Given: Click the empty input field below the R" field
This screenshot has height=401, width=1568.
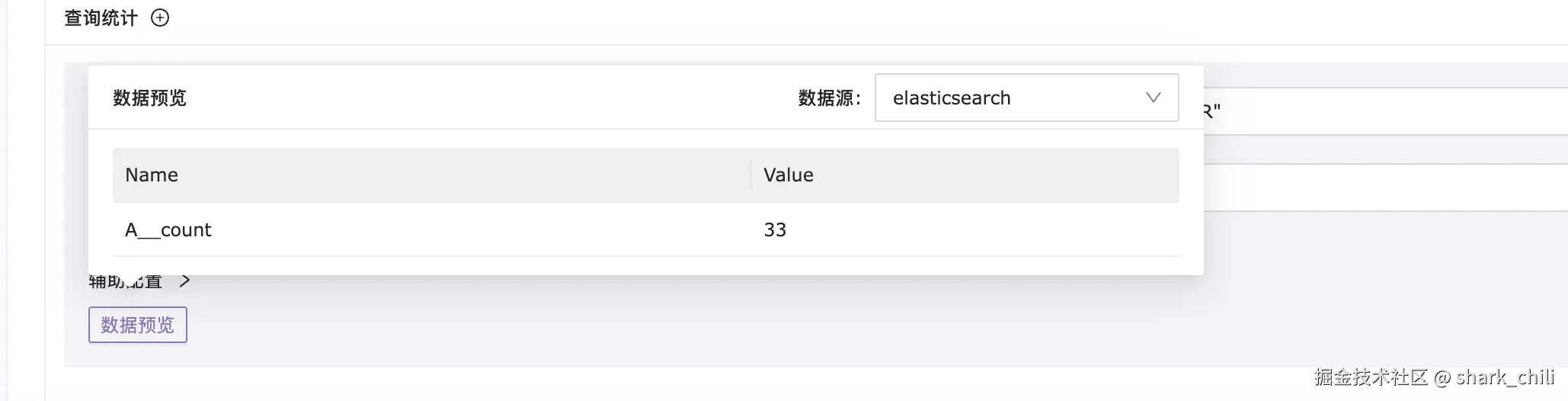Looking at the screenshot, I should pos(1387,188).
